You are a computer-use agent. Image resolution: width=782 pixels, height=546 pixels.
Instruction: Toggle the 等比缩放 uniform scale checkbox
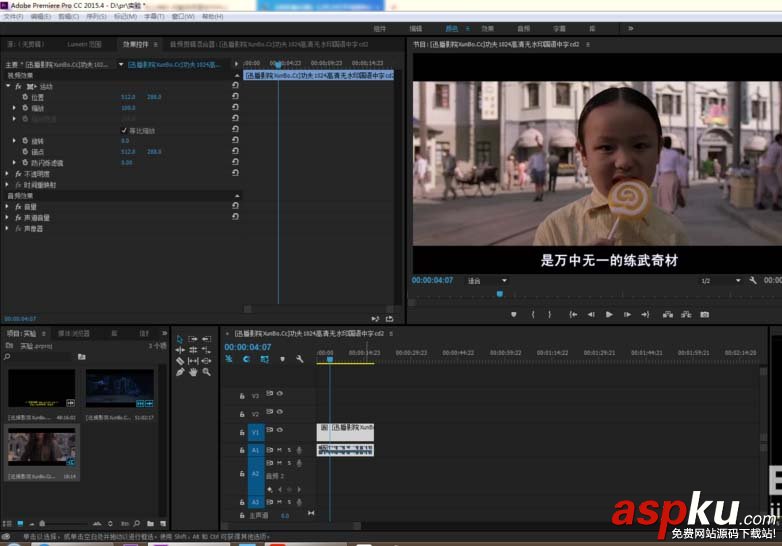pyautogui.click(x=124, y=130)
